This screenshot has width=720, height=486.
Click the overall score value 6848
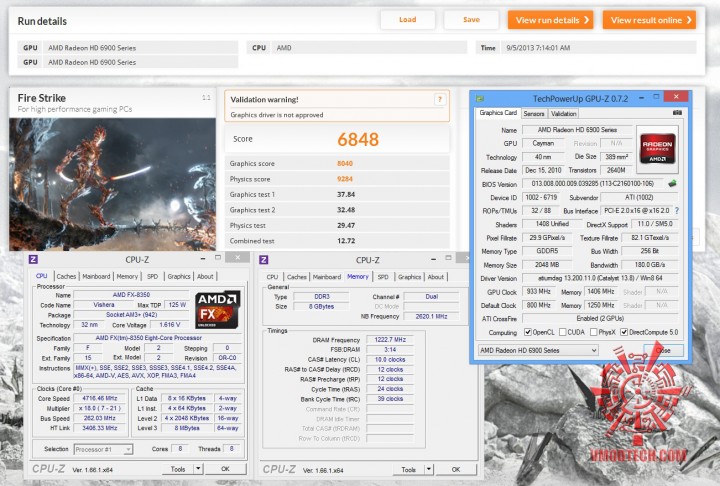point(358,139)
